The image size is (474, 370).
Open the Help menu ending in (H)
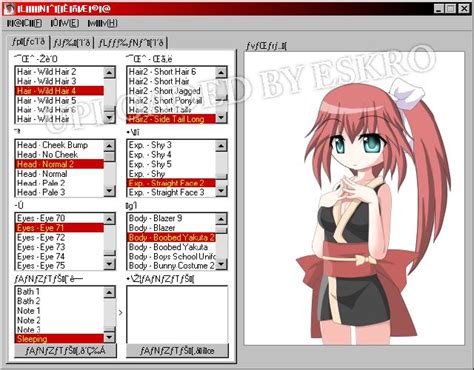pyautogui.click(x=102, y=23)
